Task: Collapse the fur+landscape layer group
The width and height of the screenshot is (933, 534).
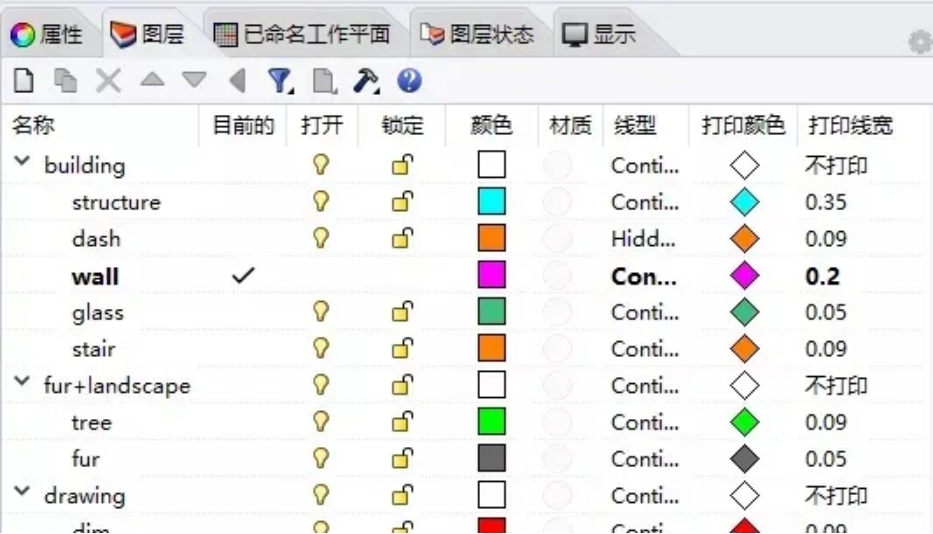Action: (x=23, y=385)
